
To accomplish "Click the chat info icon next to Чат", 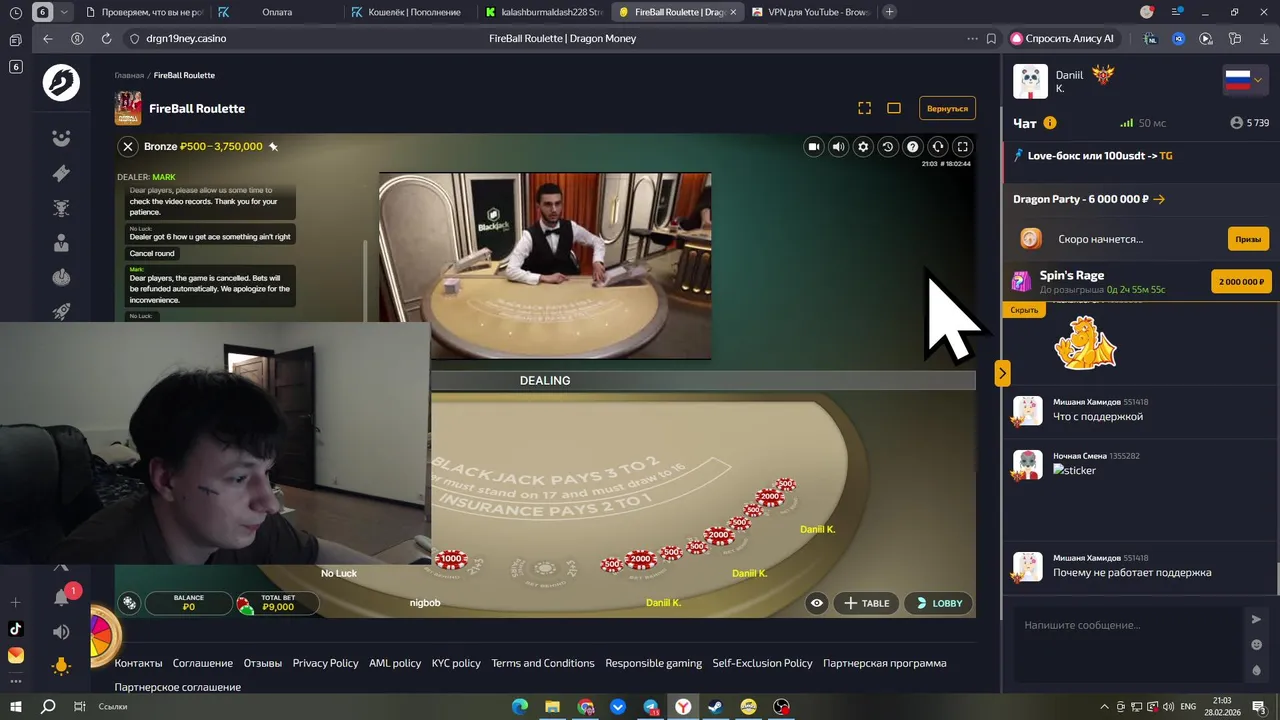I will click(1050, 123).
